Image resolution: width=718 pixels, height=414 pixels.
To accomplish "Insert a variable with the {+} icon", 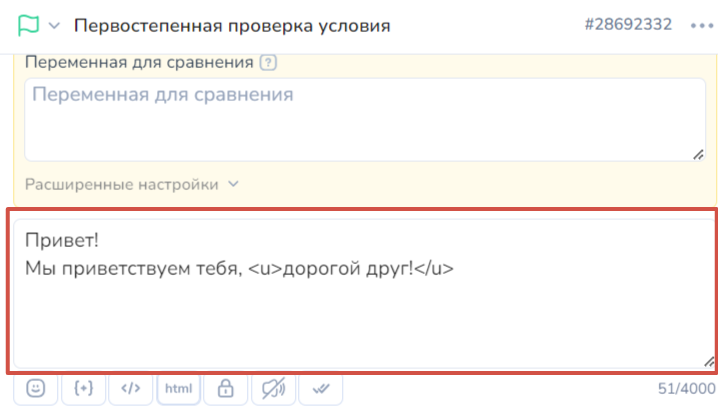I will click(83, 389).
